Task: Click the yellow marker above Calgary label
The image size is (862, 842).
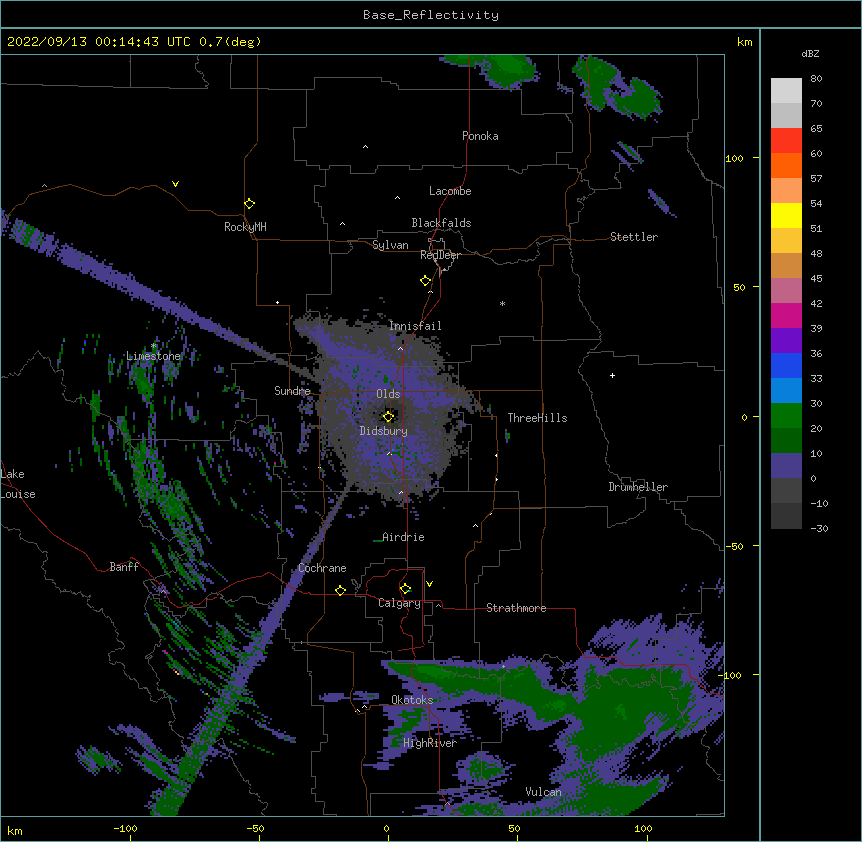Action: pos(405,589)
